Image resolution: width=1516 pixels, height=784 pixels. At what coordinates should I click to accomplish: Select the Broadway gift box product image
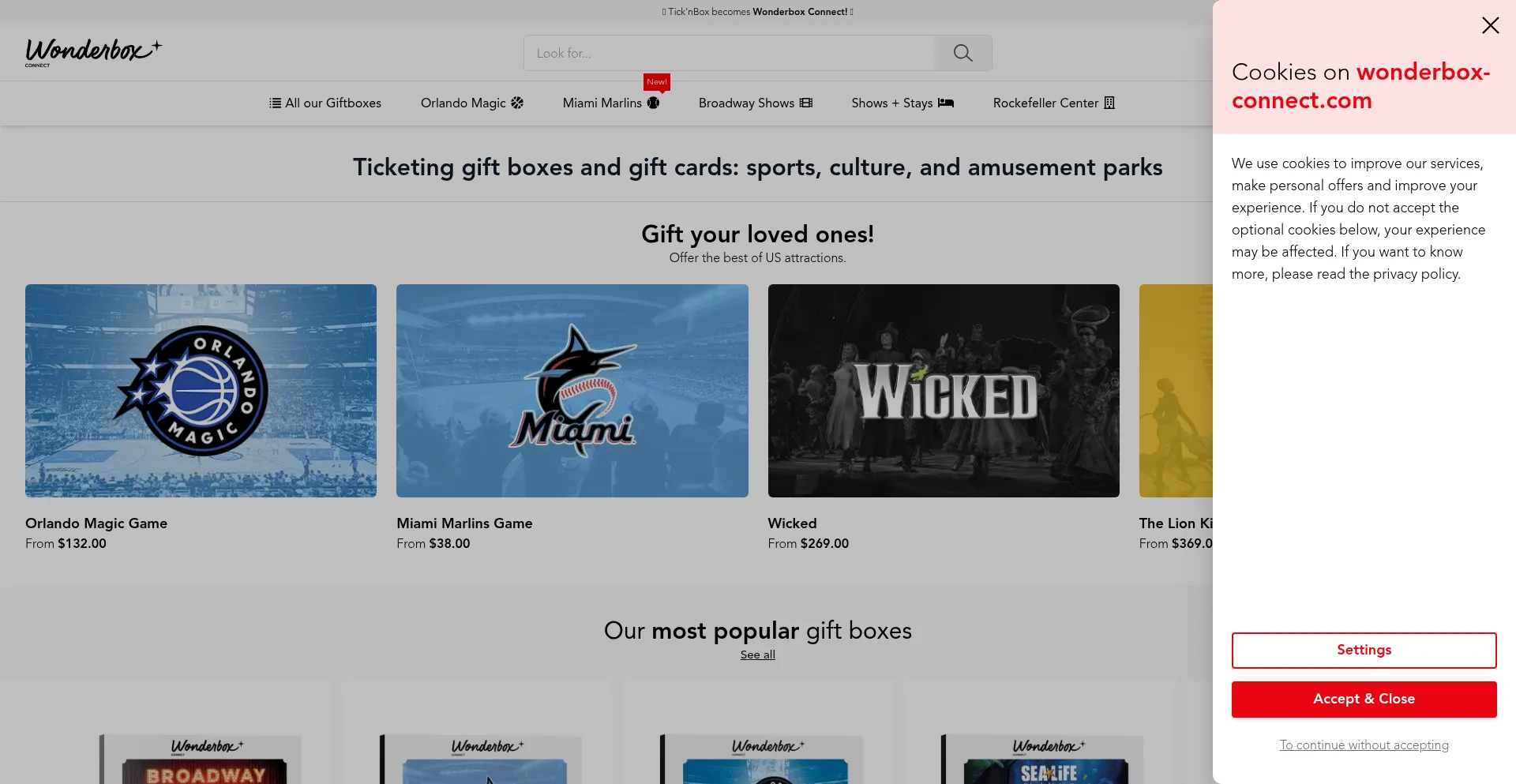point(201,758)
